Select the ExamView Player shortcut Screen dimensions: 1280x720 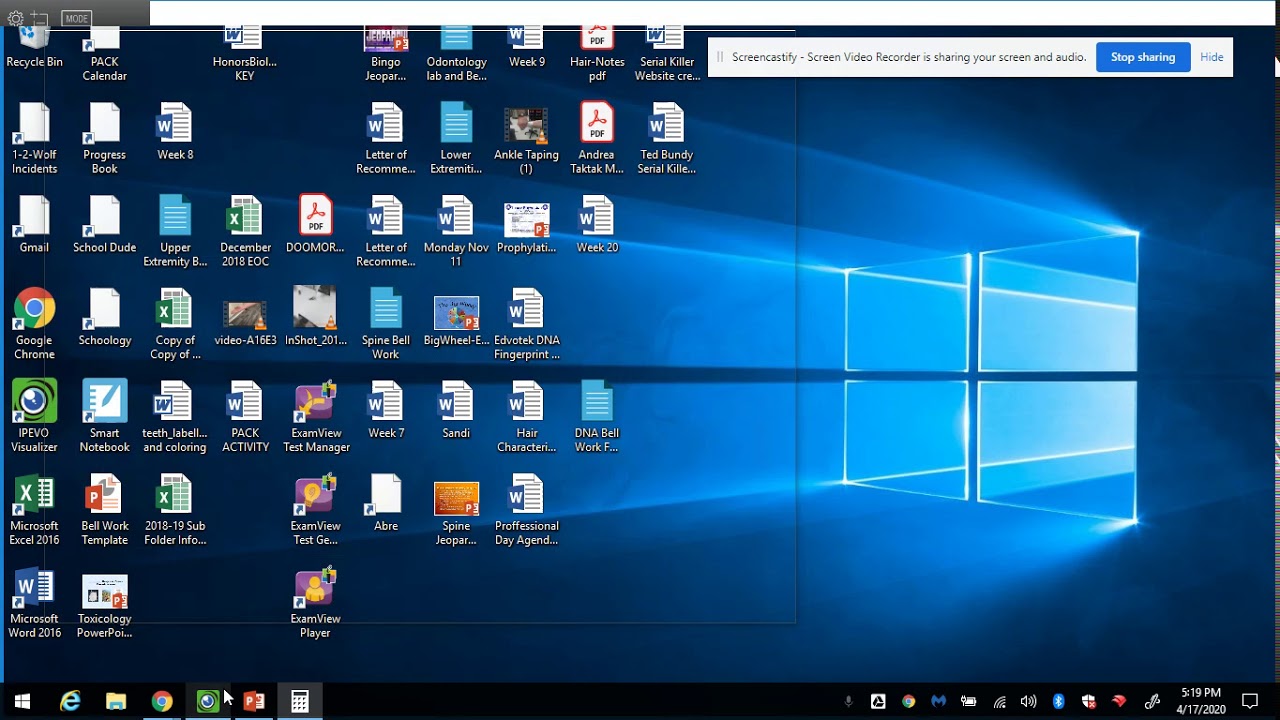point(315,603)
